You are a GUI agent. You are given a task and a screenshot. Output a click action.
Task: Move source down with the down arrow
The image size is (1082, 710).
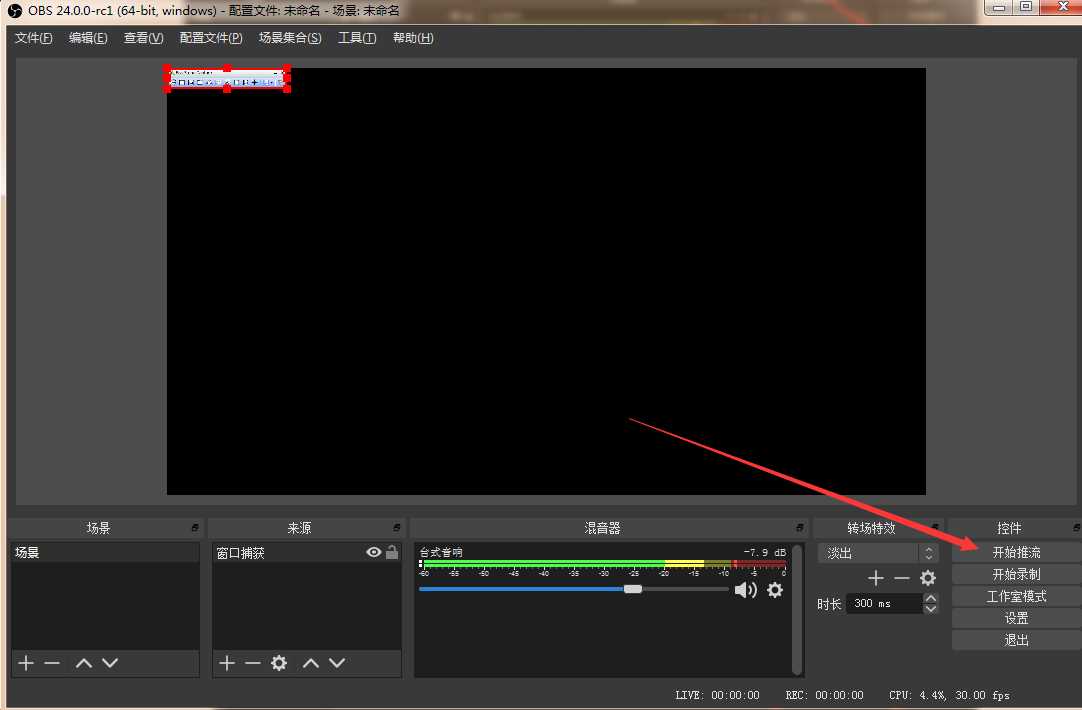pos(337,663)
